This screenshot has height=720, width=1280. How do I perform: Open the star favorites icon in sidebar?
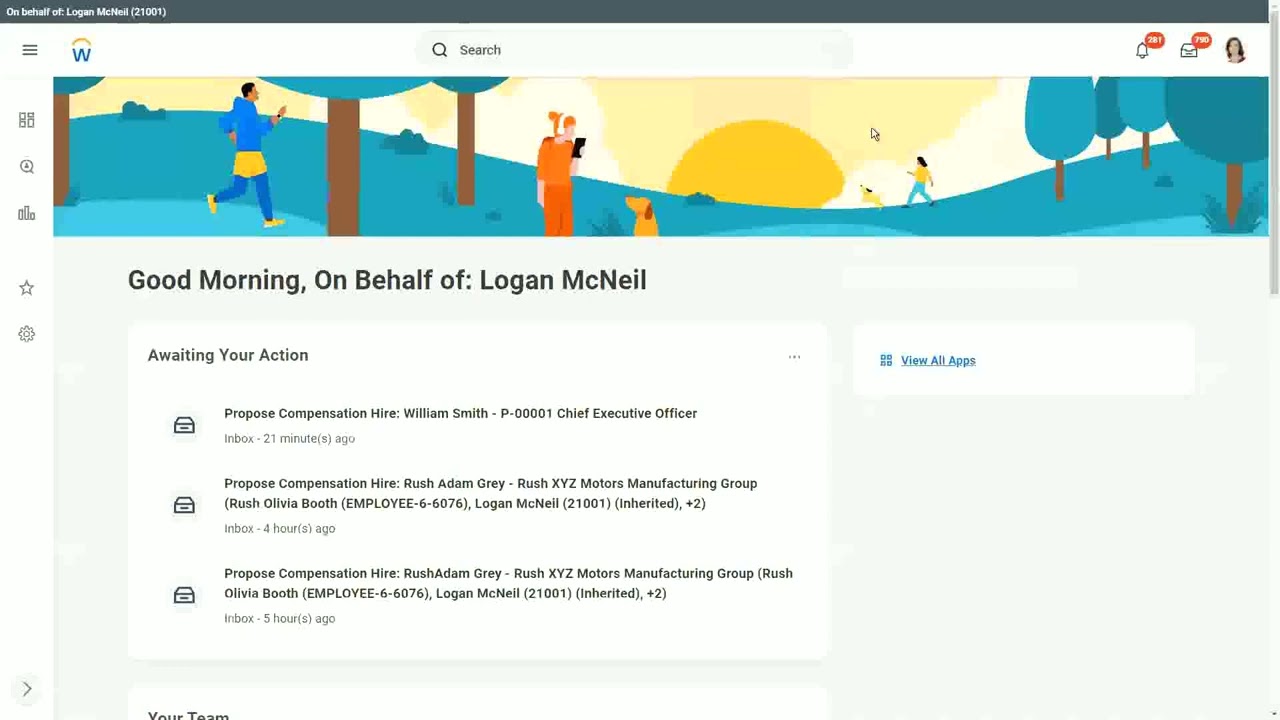click(27, 288)
